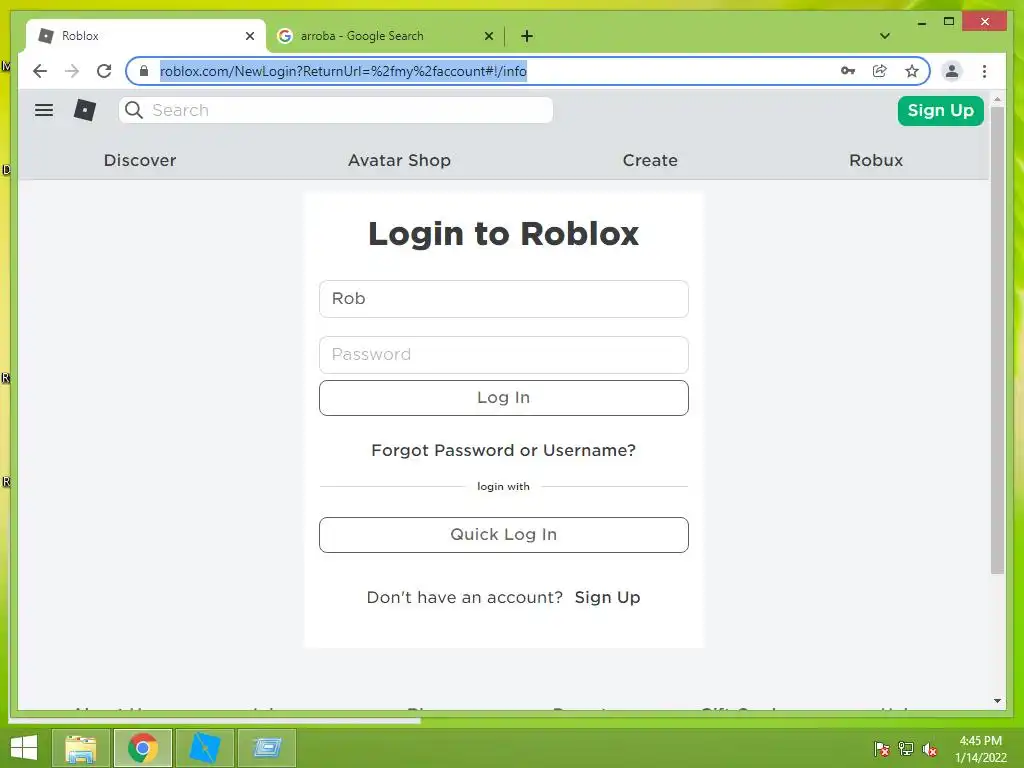
Task: Click the Quick Log In button
Action: 504,535
